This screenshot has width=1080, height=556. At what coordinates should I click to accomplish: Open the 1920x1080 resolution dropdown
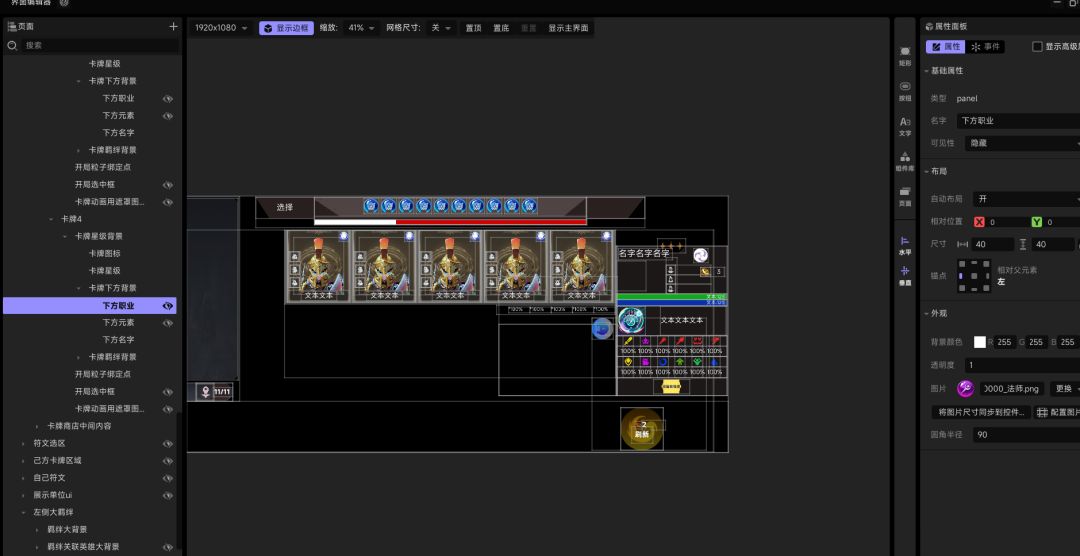(220, 28)
